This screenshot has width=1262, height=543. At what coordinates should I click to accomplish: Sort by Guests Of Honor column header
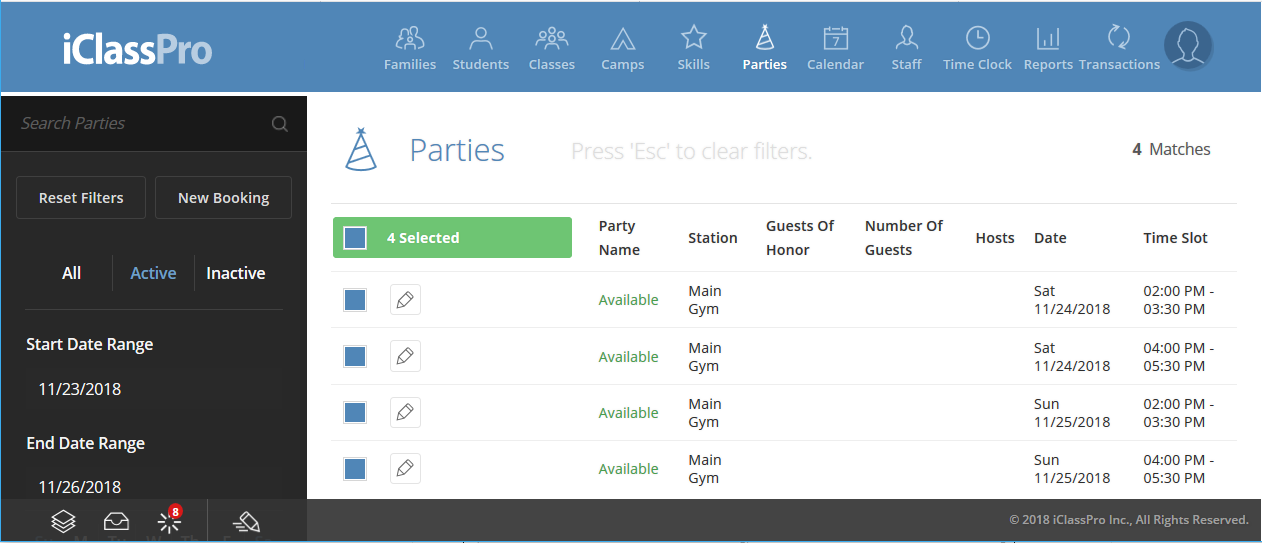pos(800,238)
